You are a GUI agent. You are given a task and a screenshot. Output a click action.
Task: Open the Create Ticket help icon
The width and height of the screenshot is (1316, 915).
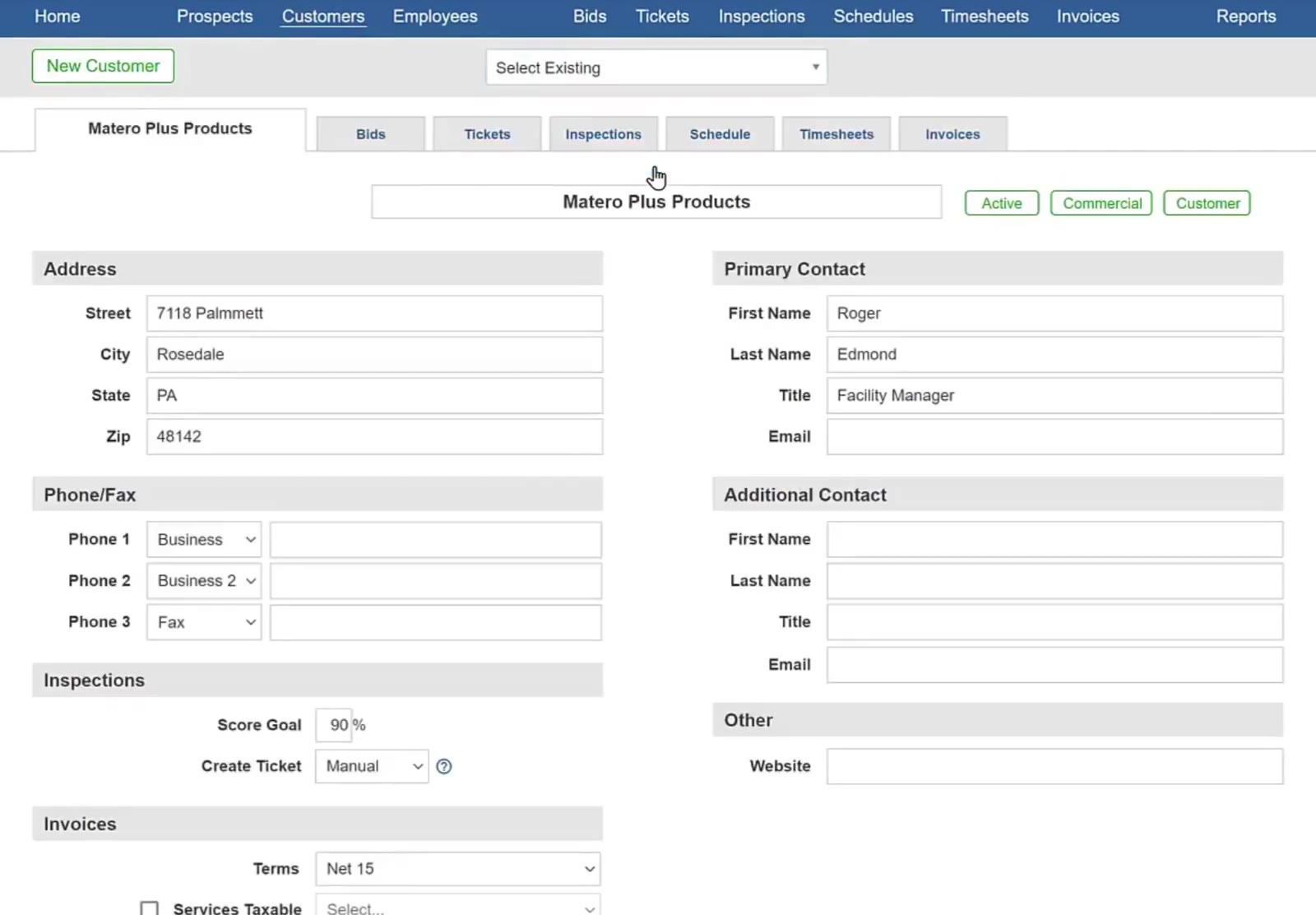pyautogui.click(x=444, y=767)
